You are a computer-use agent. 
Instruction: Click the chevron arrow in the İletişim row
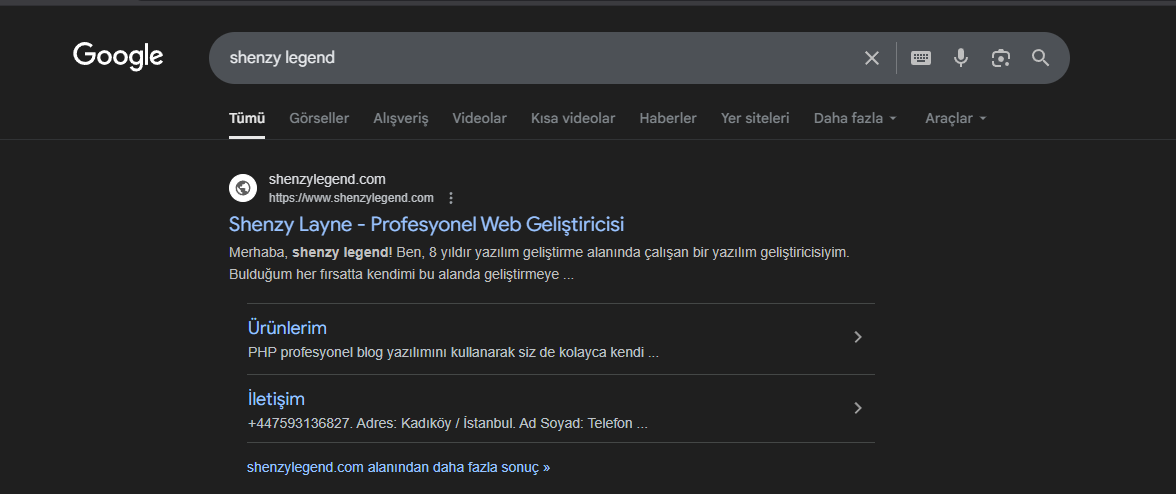tap(858, 409)
